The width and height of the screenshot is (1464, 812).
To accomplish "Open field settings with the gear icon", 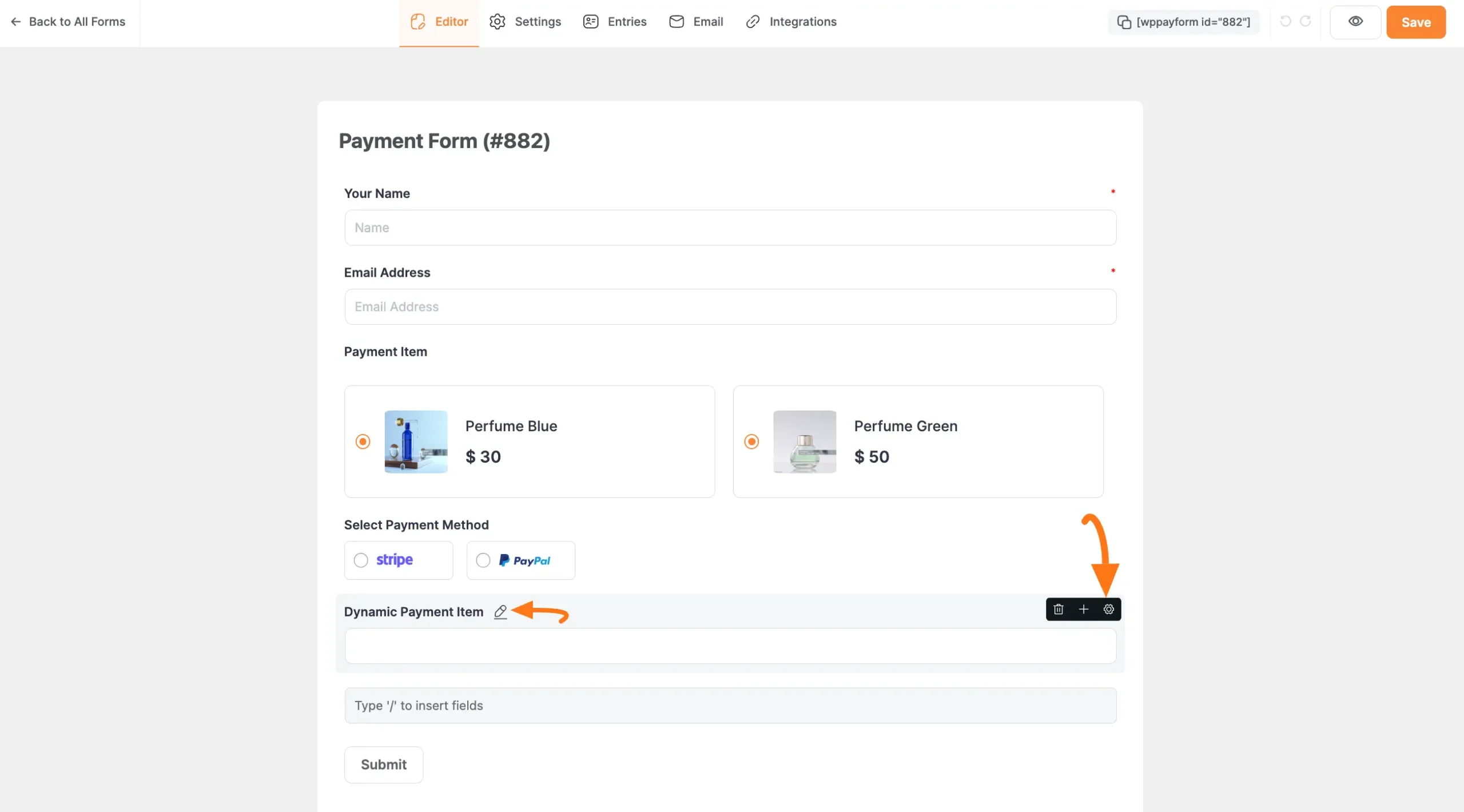I will 1109,609.
